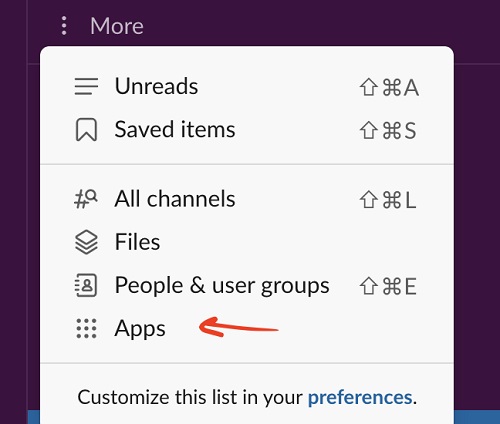Click the Files stacked-layers icon
Viewport: 500px width, 424px height.
point(86,242)
